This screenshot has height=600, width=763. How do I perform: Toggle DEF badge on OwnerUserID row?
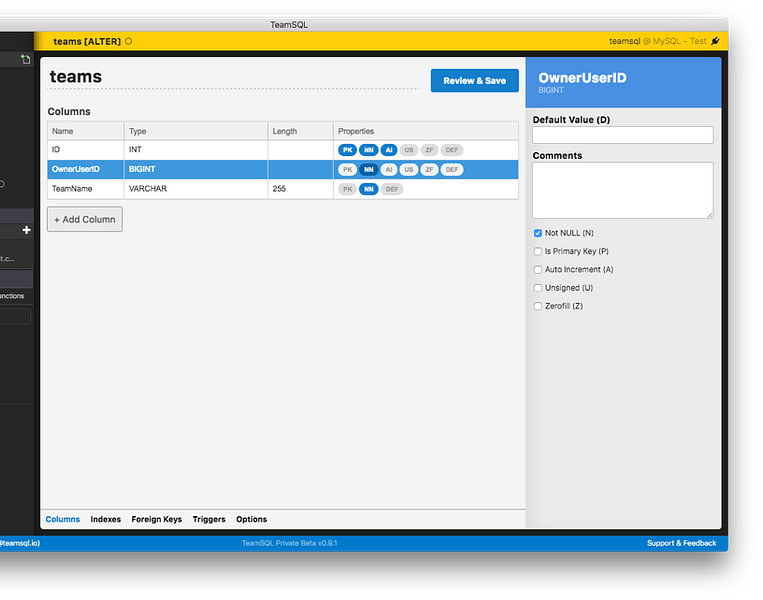click(452, 169)
